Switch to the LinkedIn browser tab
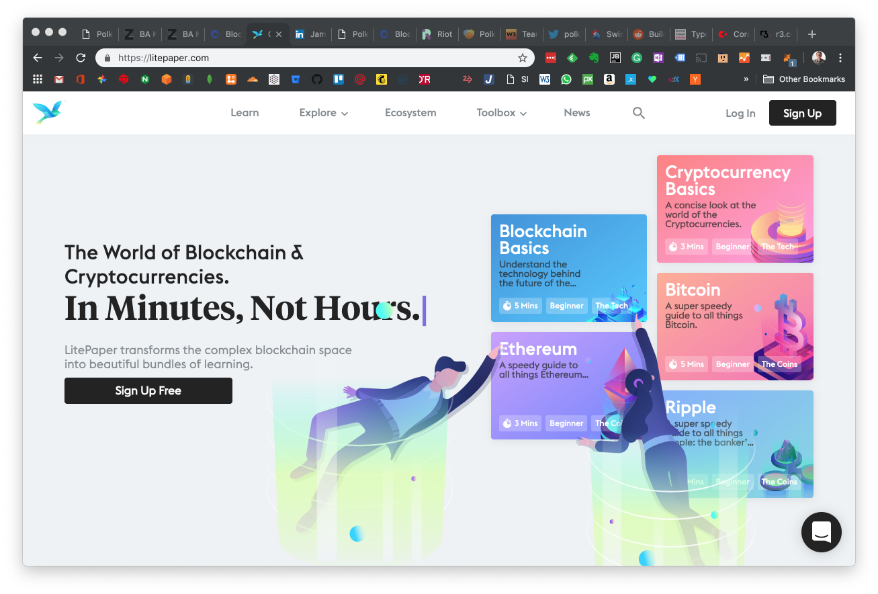Viewport: 878px width, 594px height. [310, 34]
